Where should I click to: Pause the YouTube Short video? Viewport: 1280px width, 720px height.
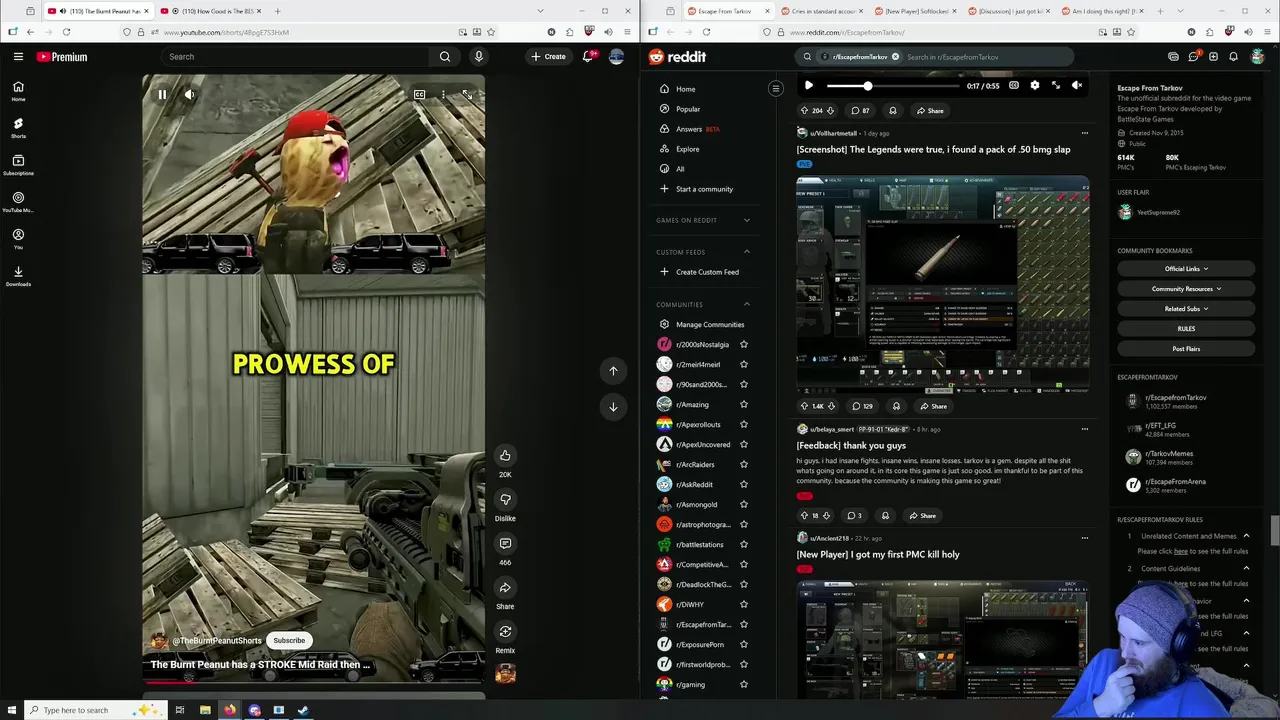(162, 95)
